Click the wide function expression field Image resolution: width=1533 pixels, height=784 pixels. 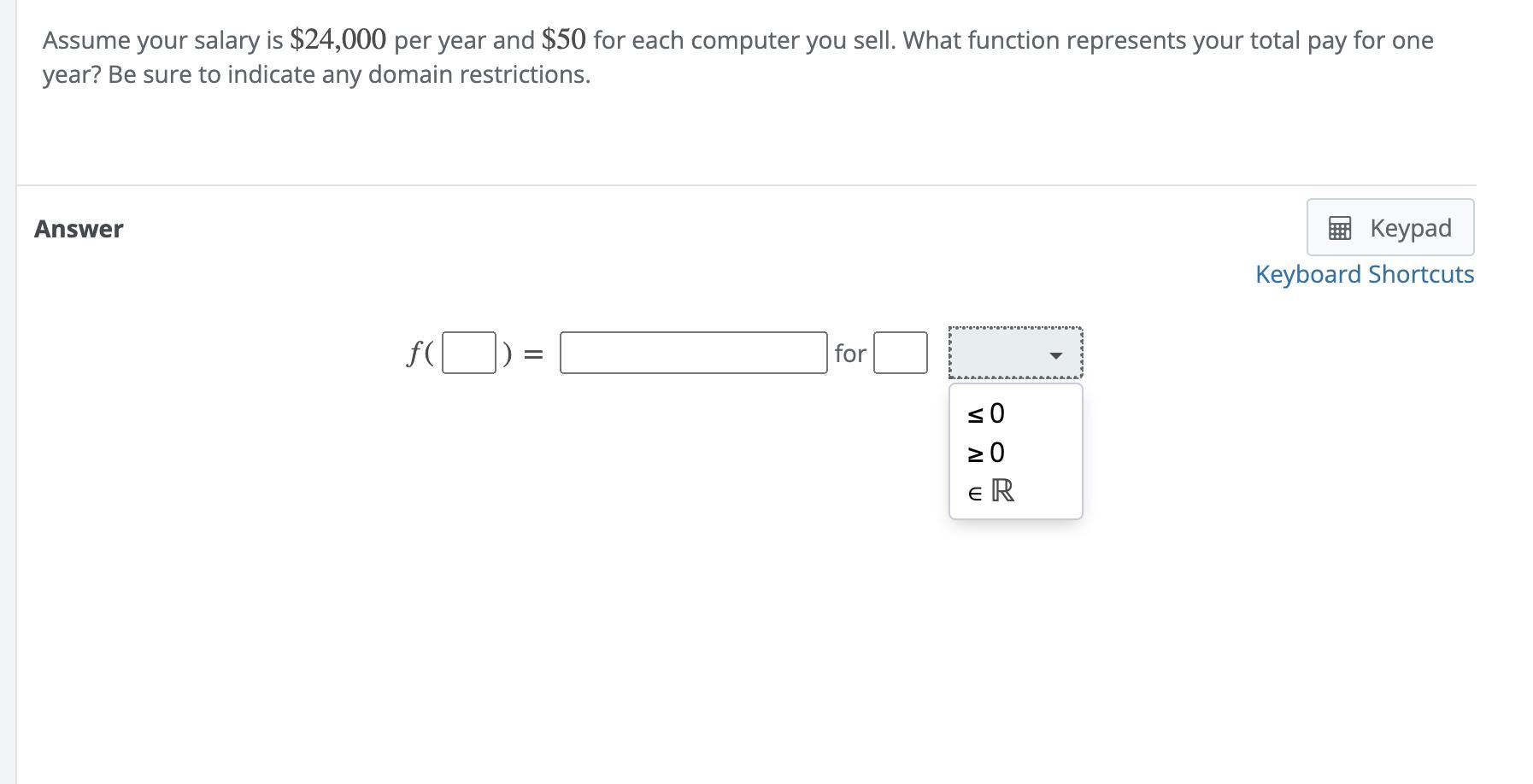pyautogui.click(x=693, y=353)
